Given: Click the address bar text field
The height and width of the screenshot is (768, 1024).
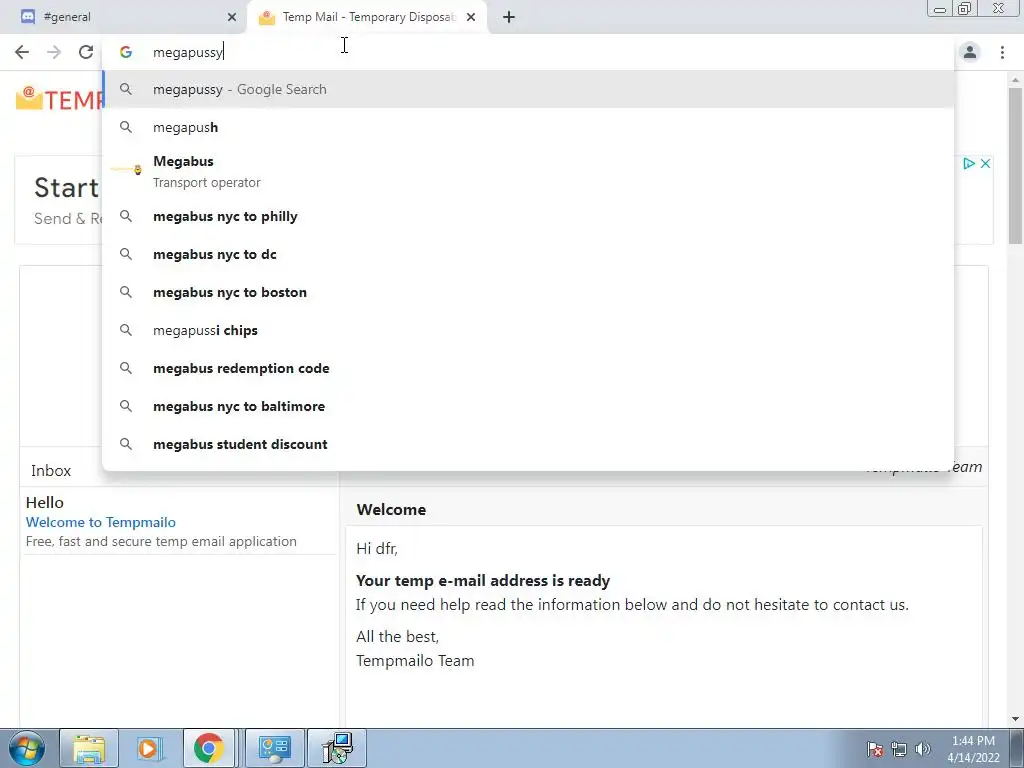Looking at the screenshot, I should coord(528,52).
